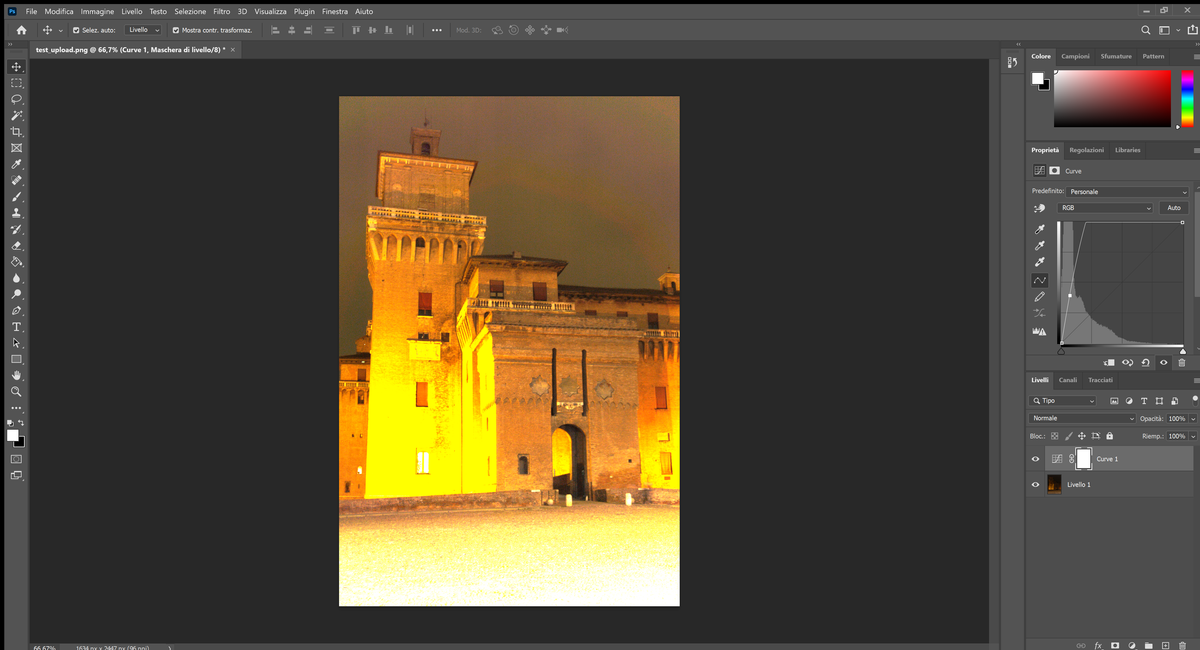The height and width of the screenshot is (650, 1200).
Task: Select the Crop tool
Action: [16, 131]
